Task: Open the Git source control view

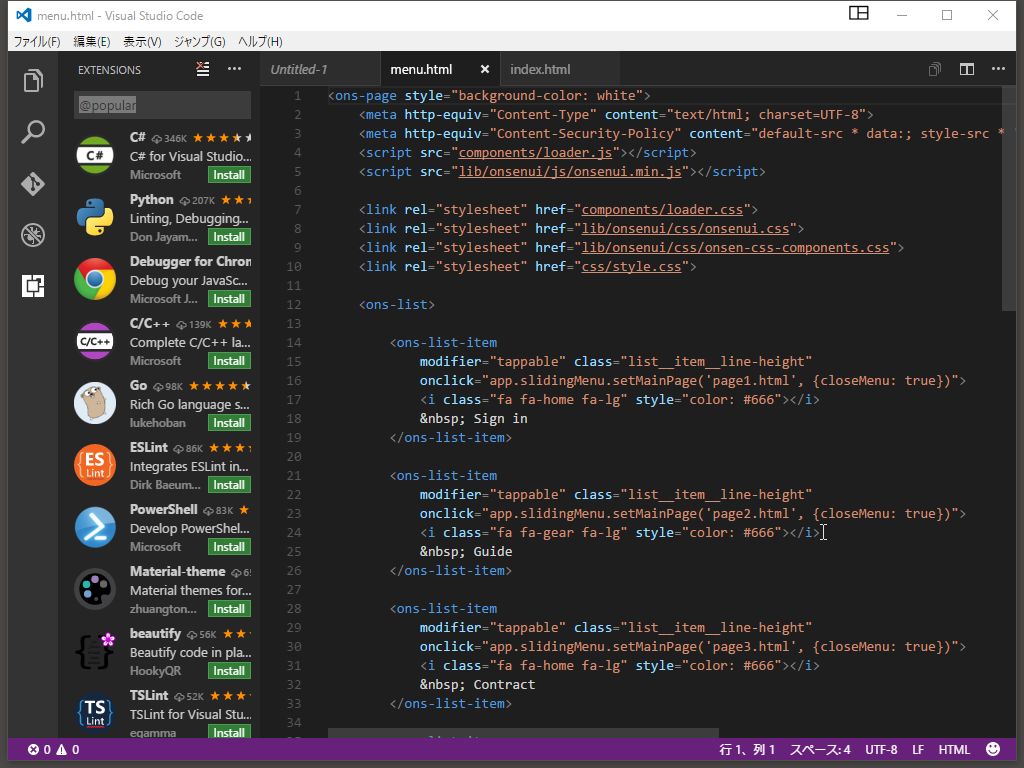Action: (33, 184)
